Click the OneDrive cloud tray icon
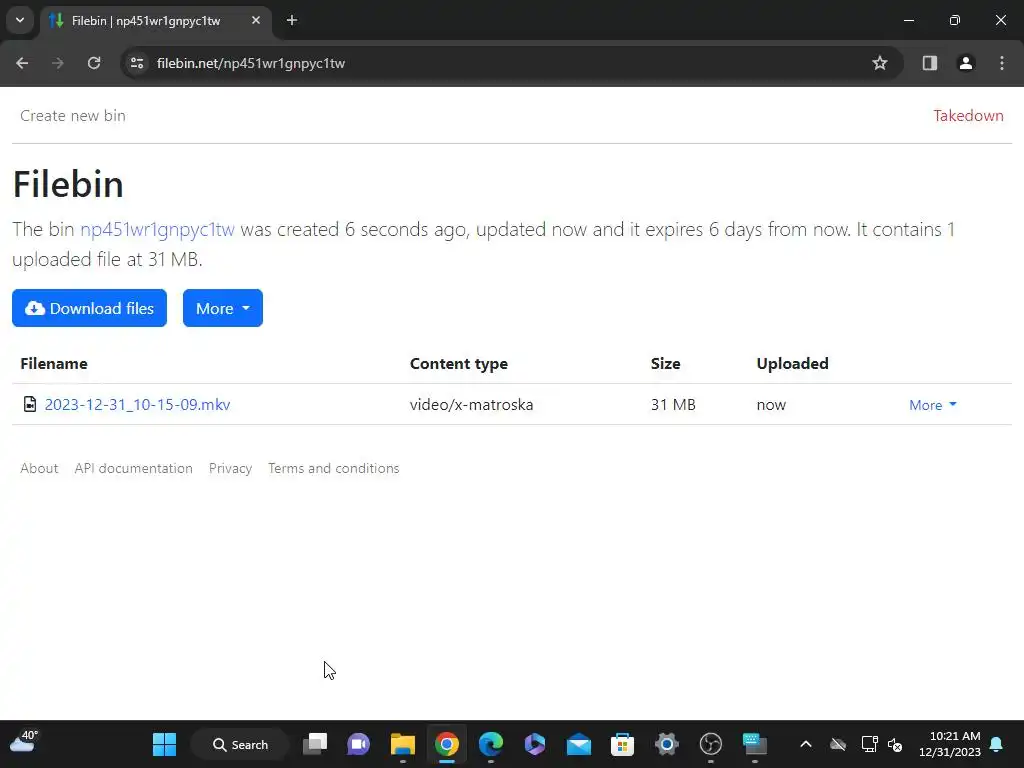Viewport: 1024px width, 768px height. pos(838,744)
